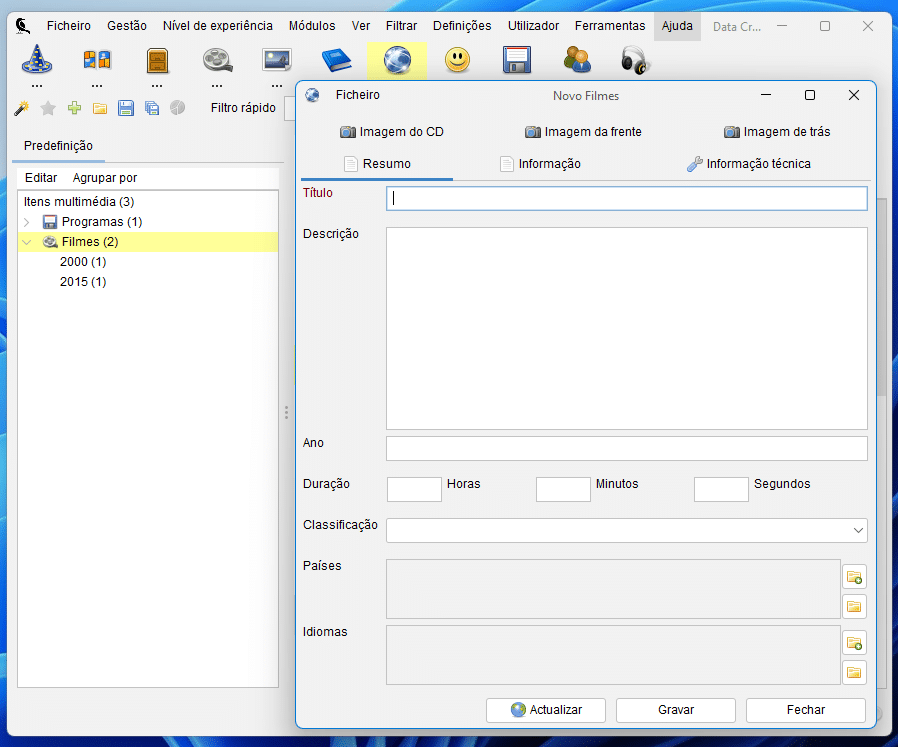Click the Actualizar button

546,710
